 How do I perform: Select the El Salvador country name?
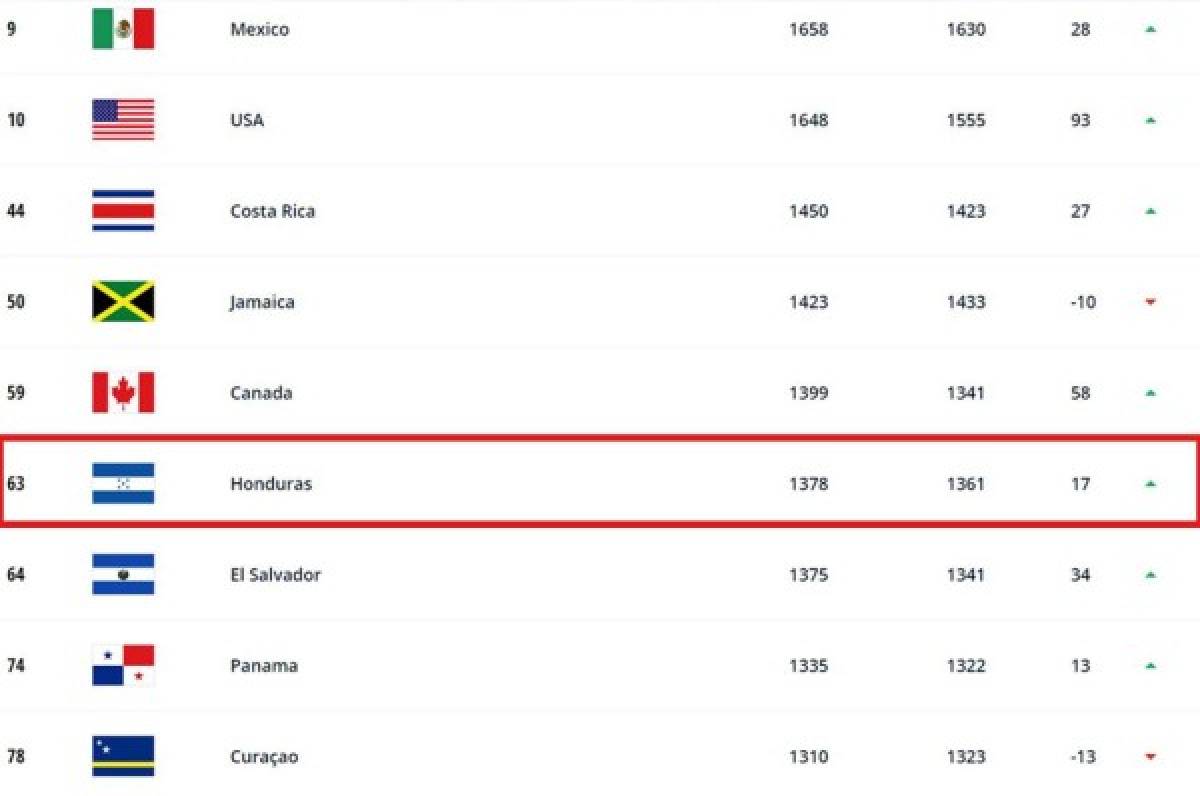click(275, 575)
